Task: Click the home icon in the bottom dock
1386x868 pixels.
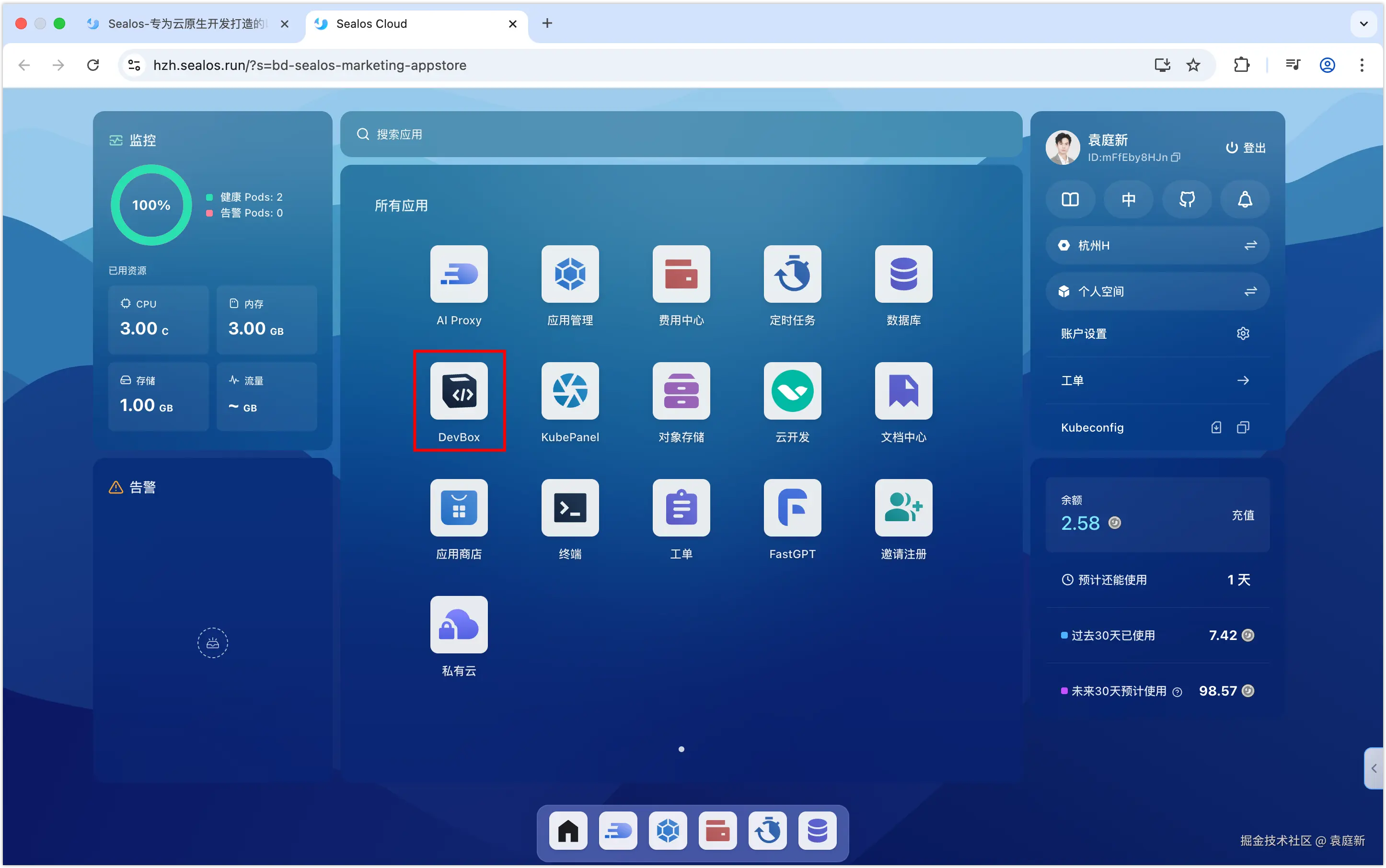Action: click(567, 831)
